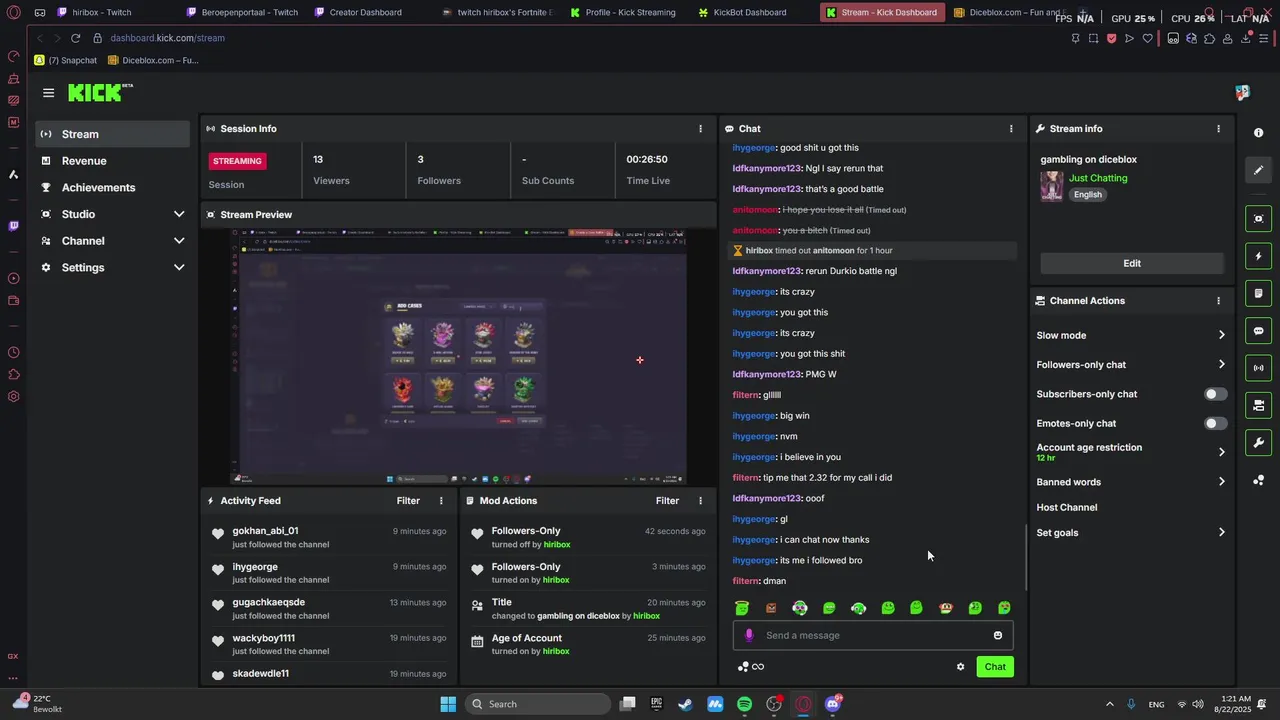This screenshot has width=1280, height=720.
Task: Open Revenue page in sidebar
Action: tap(113, 161)
